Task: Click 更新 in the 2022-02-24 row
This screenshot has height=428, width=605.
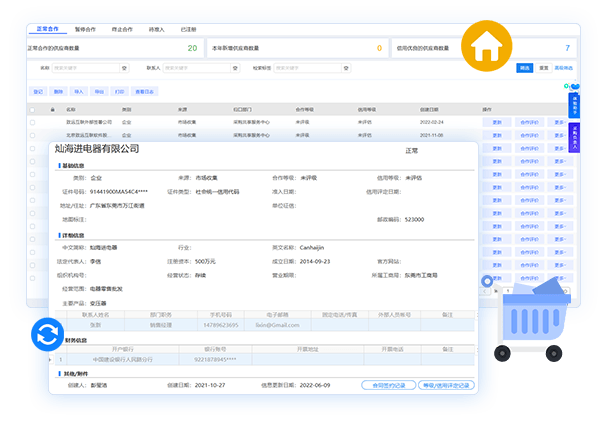Action: pyautogui.click(x=497, y=122)
